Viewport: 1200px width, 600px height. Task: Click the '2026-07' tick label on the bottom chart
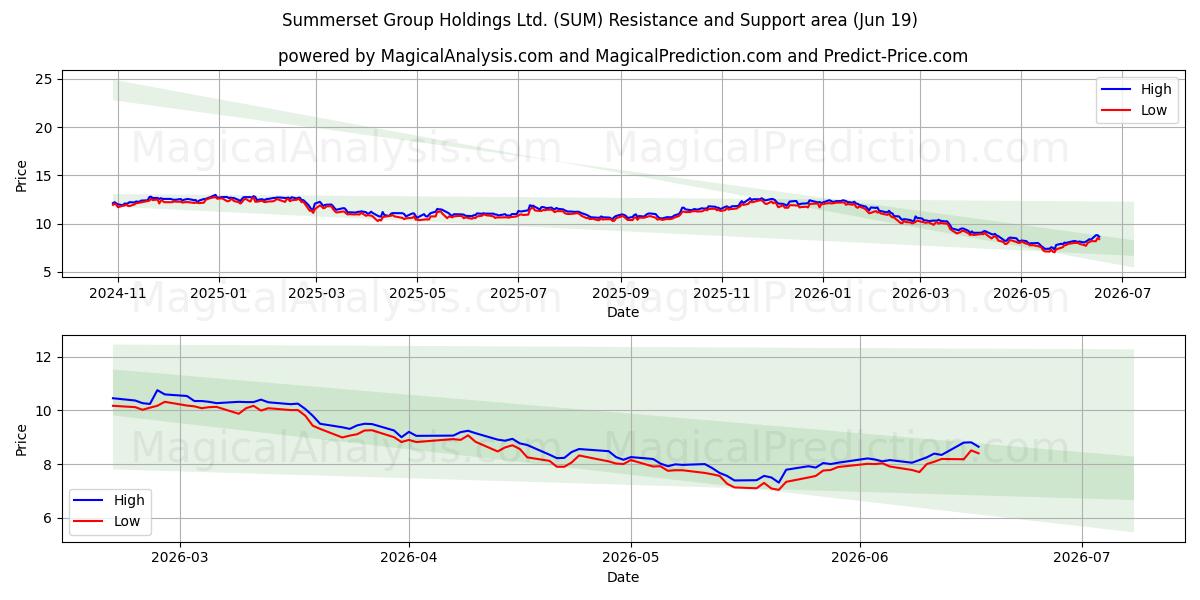point(1083,559)
